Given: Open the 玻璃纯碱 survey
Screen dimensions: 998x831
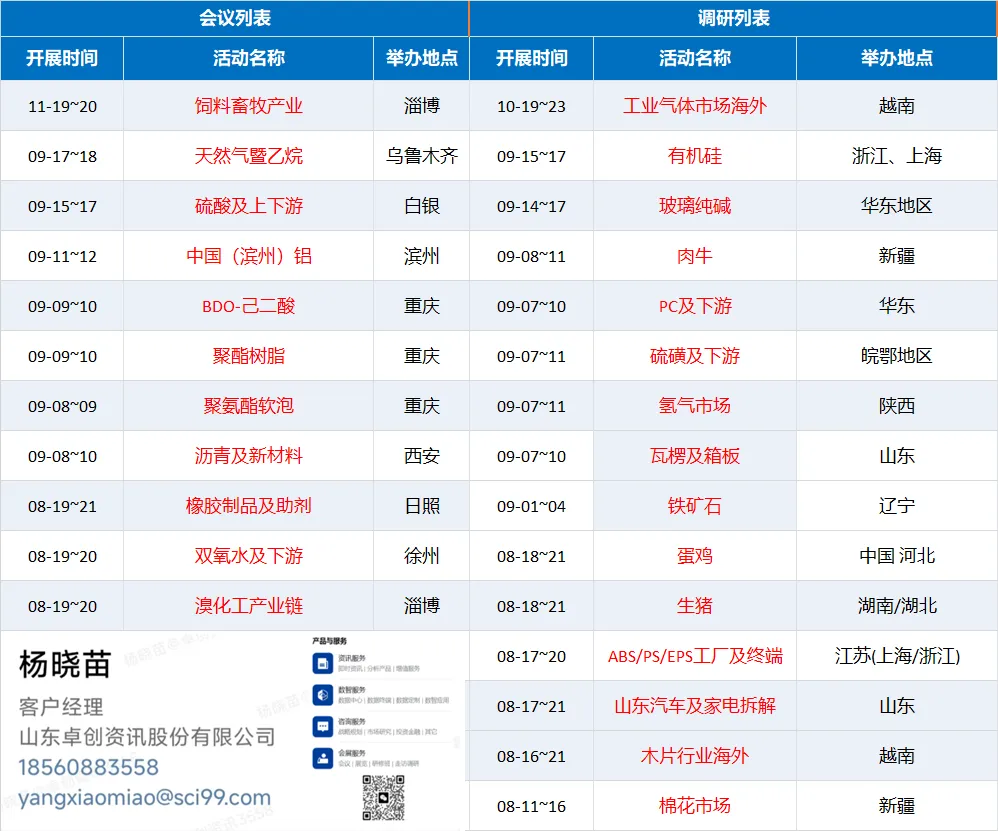Looking at the screenshot, I should point(695,206).
